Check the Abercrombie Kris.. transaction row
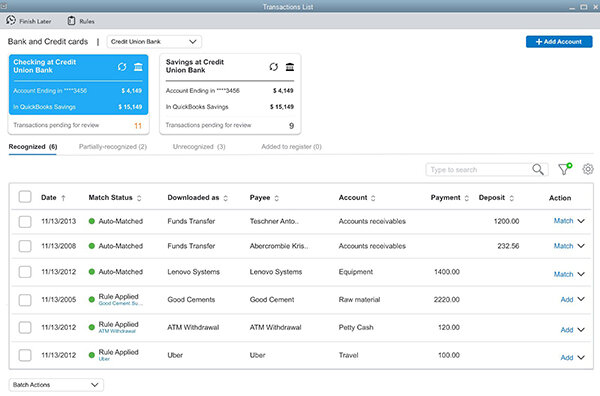This screenshot has height=396, width=600. (x=25, y=246)
